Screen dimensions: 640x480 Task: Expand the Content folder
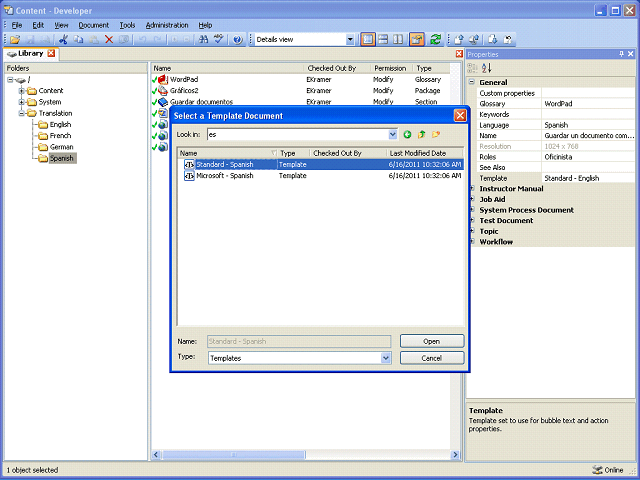pos(22,91)
